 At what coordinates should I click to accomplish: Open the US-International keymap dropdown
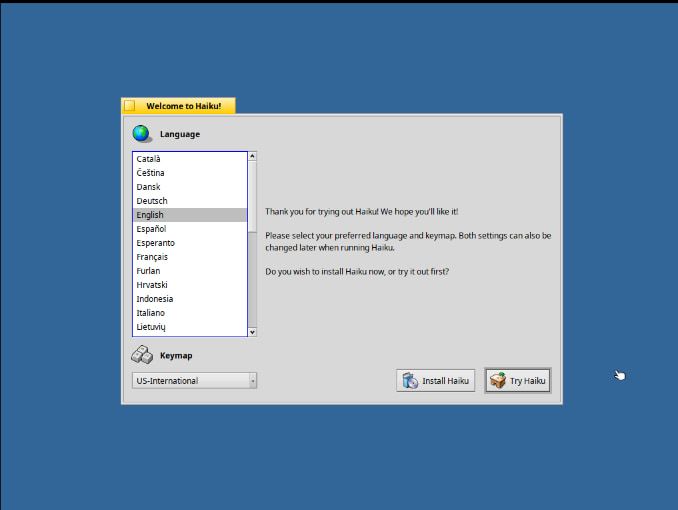click(x=194, y=381)
